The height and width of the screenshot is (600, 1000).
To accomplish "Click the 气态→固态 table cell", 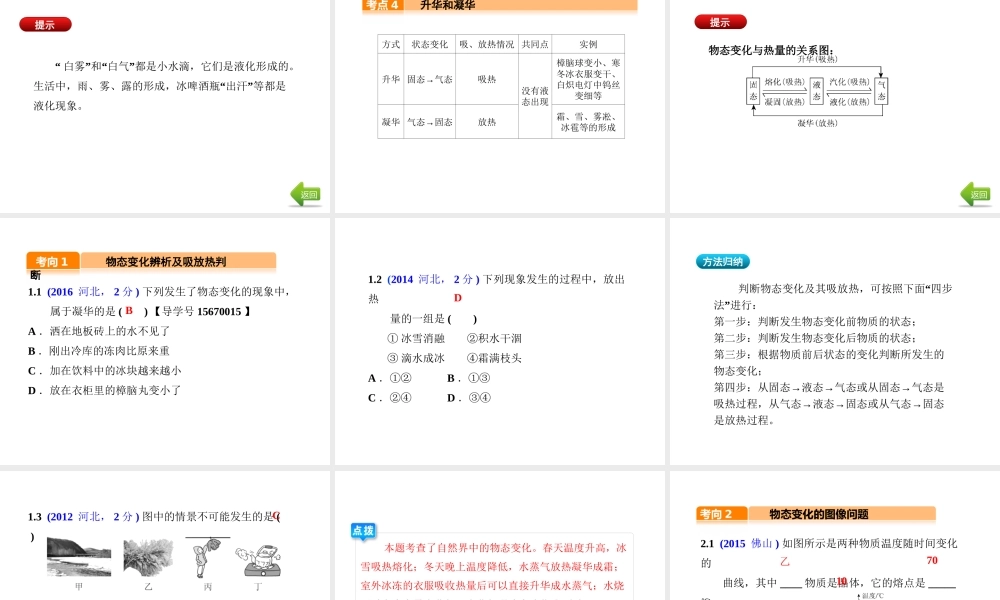I will pos(429,122).
